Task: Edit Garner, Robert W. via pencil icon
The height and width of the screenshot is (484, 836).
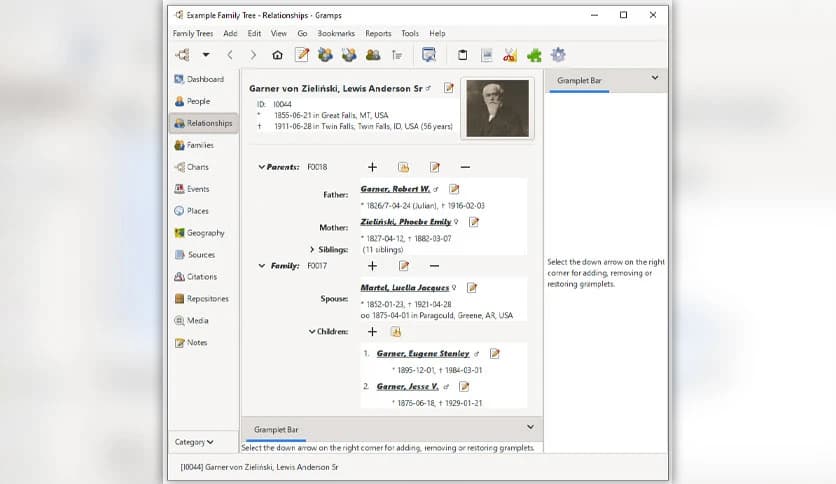Action: 454,189
